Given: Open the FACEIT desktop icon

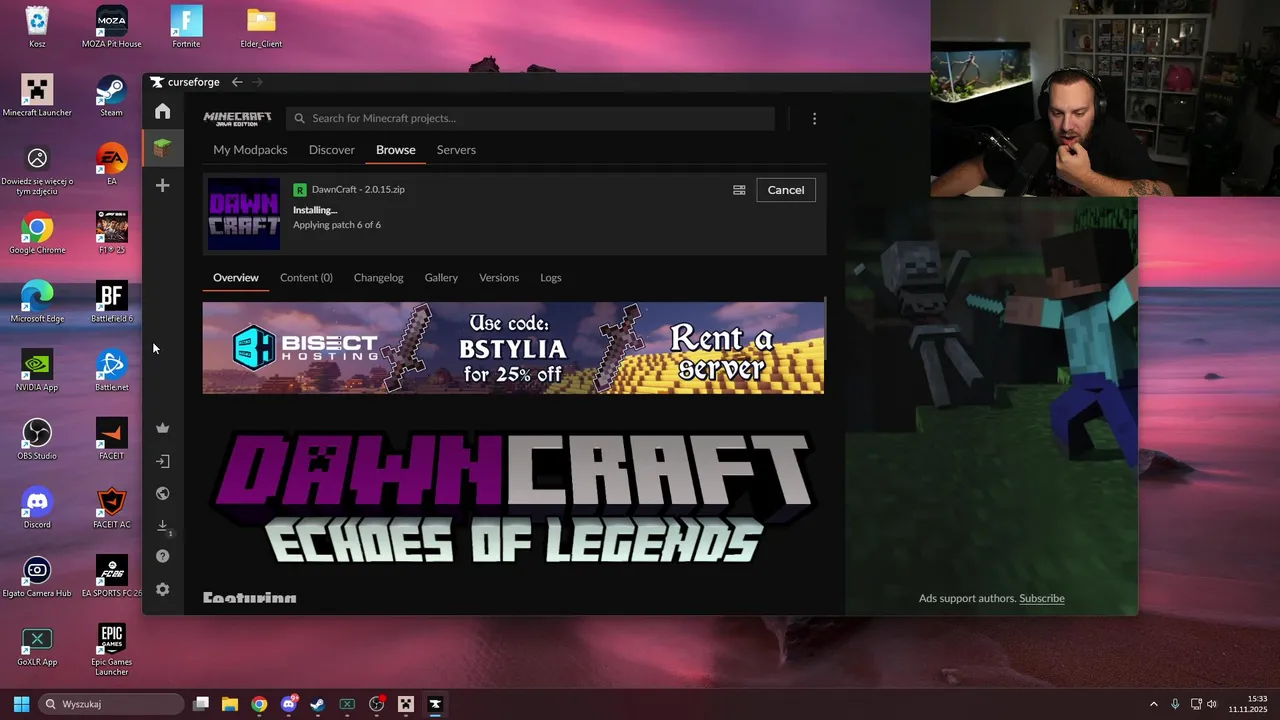Looking at the screenshot, I should (x=112, y=439).
